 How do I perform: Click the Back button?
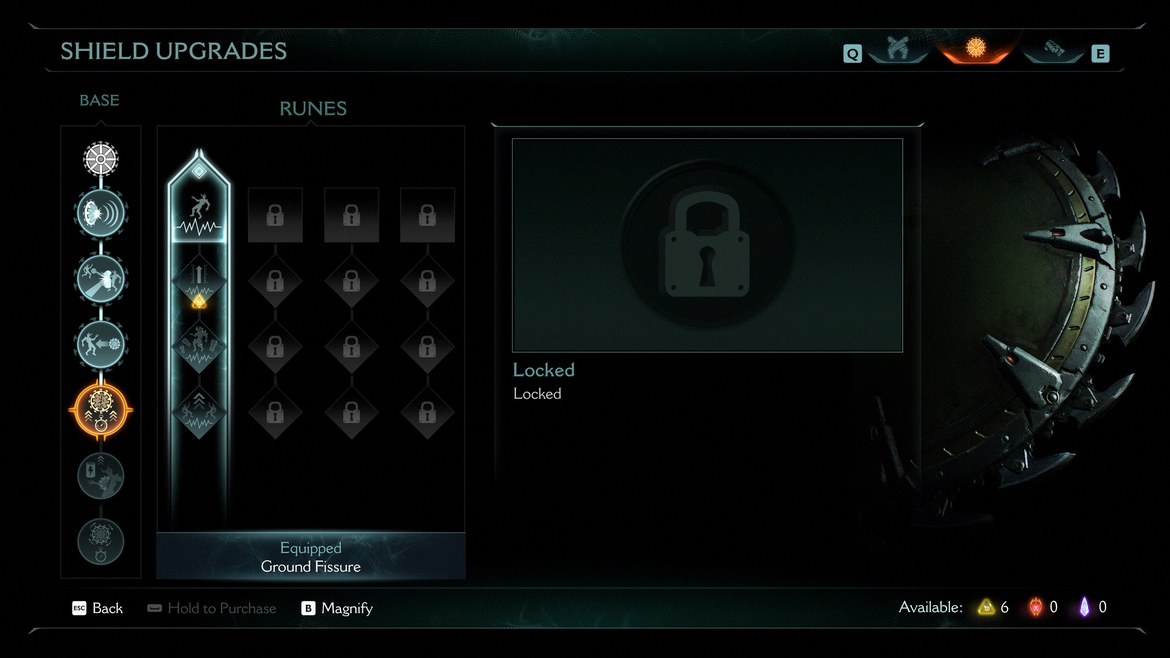(97, 608)
